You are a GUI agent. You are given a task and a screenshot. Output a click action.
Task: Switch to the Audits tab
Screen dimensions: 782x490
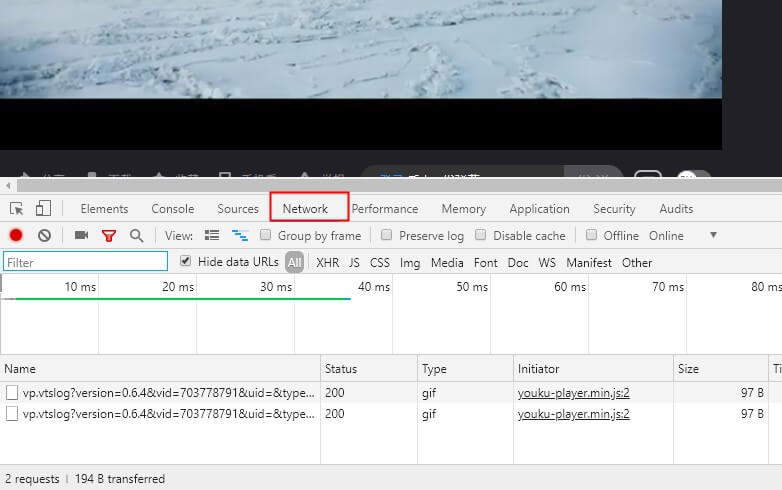coord(676,209)
